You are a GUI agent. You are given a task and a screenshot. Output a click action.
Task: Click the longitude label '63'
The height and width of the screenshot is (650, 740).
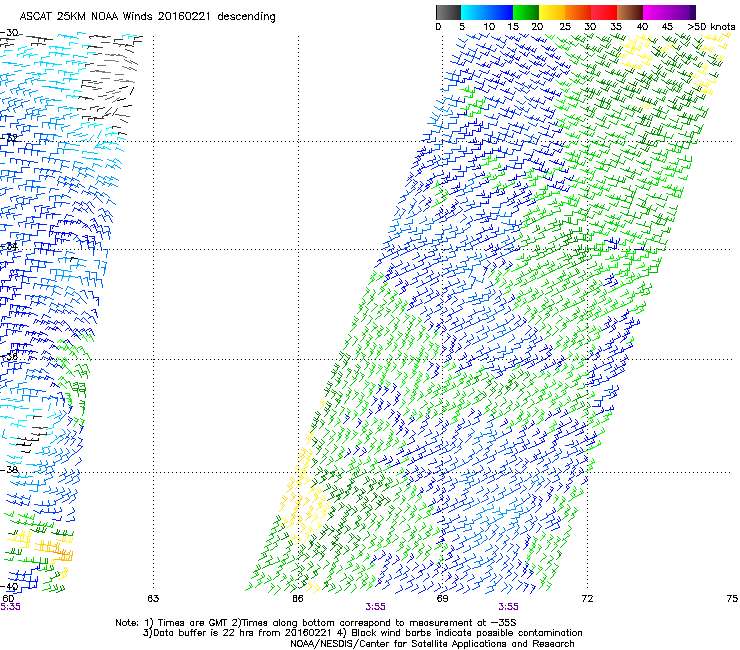(153, 599)
